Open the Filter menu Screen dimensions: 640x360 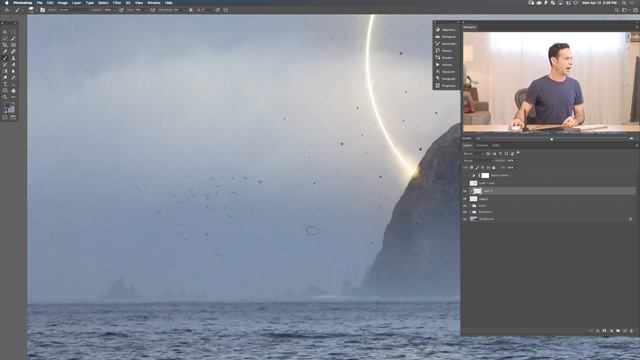click(117, 3)
